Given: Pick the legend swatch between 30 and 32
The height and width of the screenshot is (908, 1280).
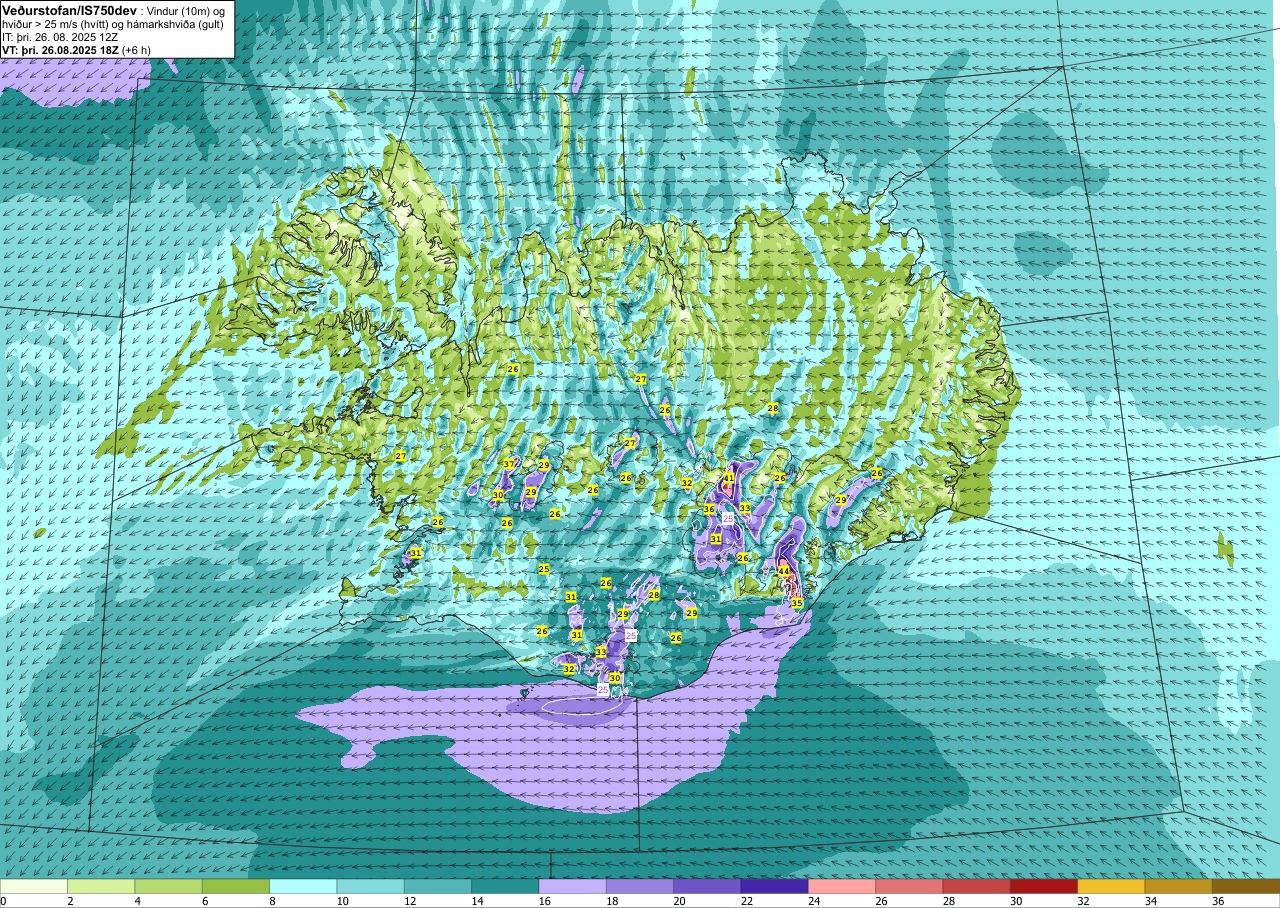Looking at the screenshot, I should [x=1043, y=886].
